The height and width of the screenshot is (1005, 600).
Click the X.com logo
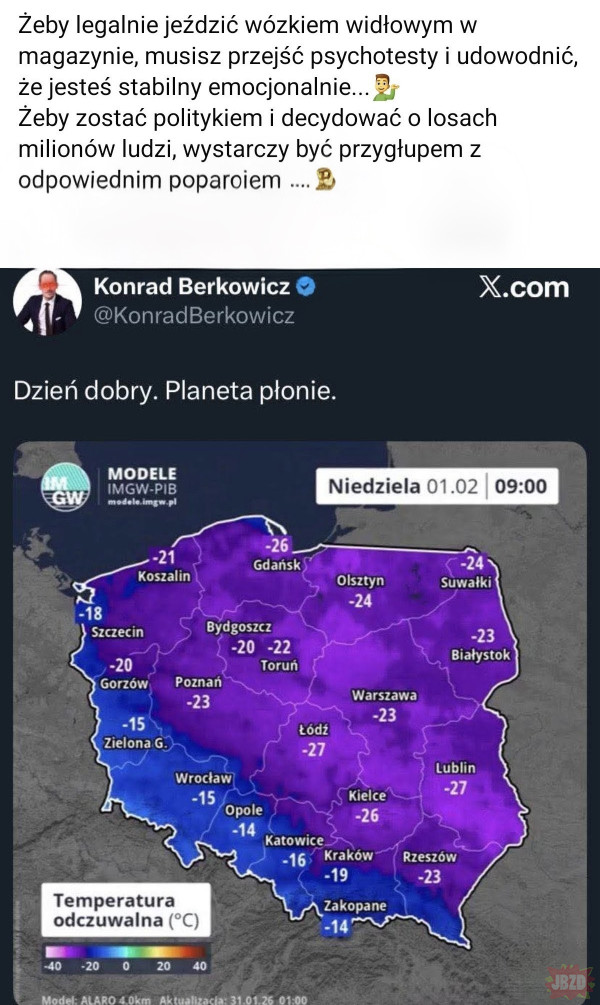525,288
